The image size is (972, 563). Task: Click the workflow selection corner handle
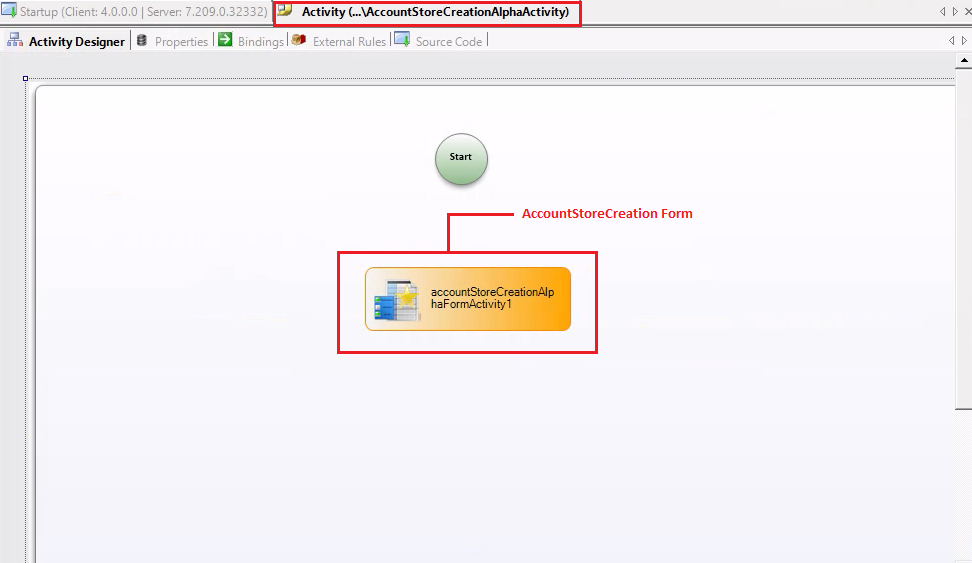pyautogui.click(x=25, y=79)
